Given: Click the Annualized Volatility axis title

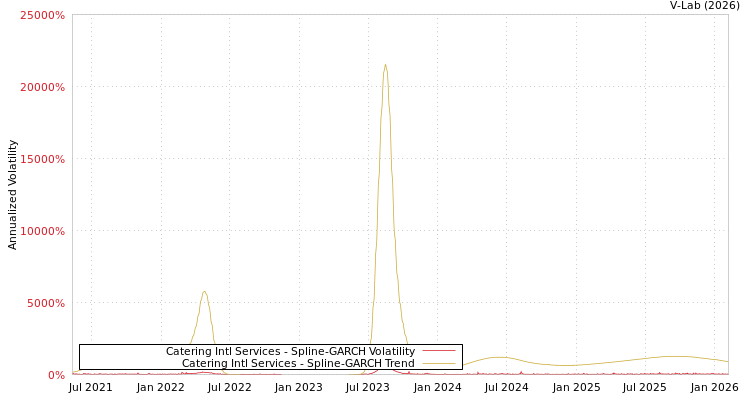Looking at the screenshot, I should (x=12, y=195).
